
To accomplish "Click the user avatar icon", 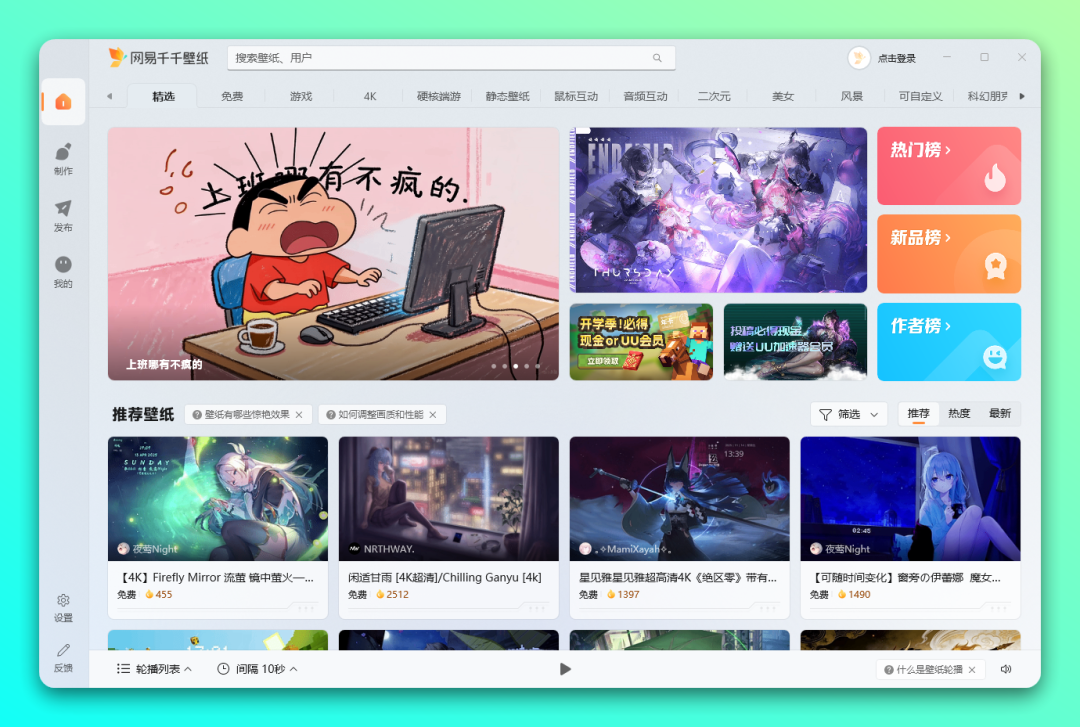I will click(x=859, y=58).
